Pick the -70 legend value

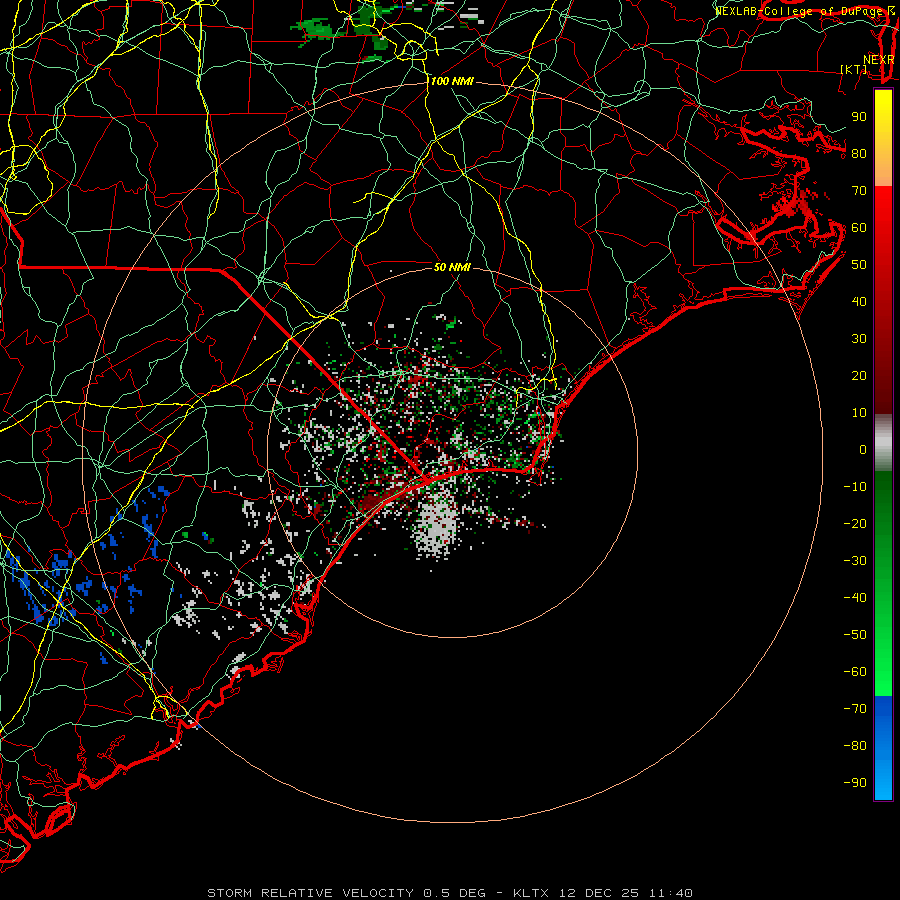pyautogui.click(x=855, y=709)
